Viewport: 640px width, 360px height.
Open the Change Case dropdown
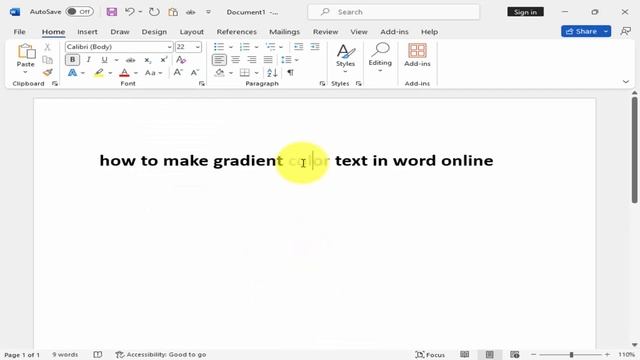click(x=153, y=73)
